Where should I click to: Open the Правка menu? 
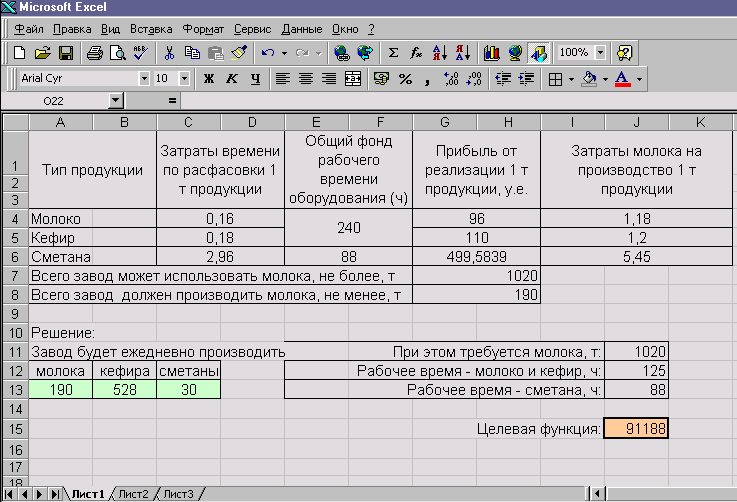72,29
